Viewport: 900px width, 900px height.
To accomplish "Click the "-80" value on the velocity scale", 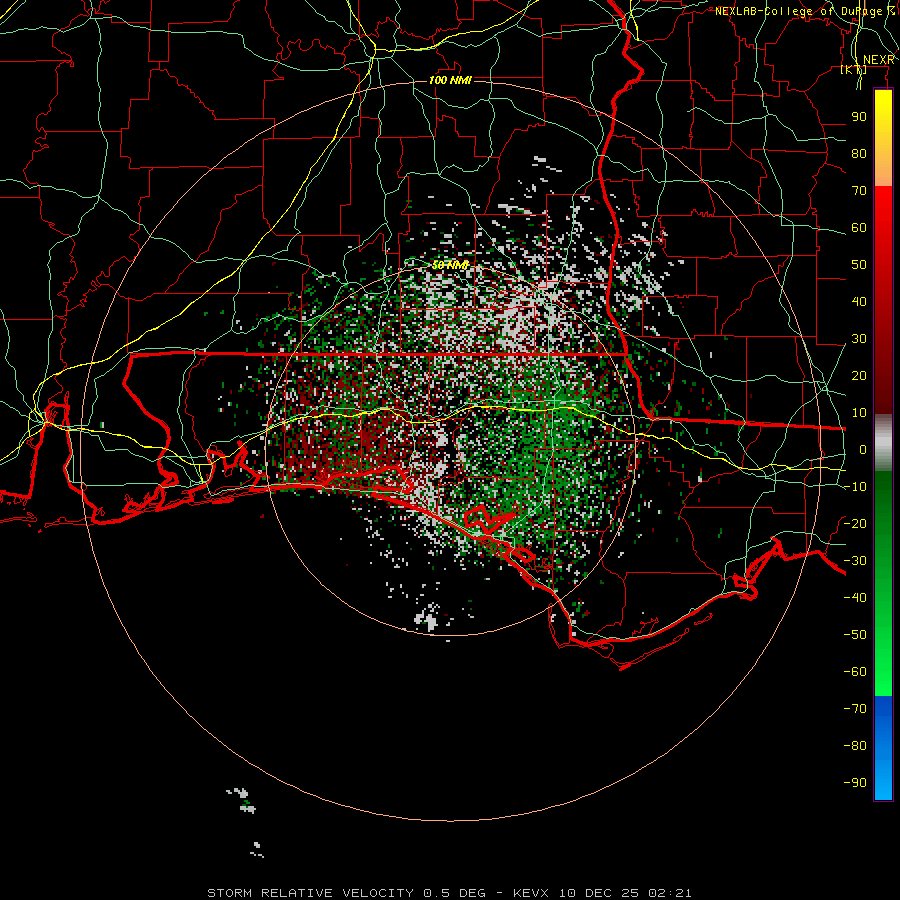I will 855,746.
